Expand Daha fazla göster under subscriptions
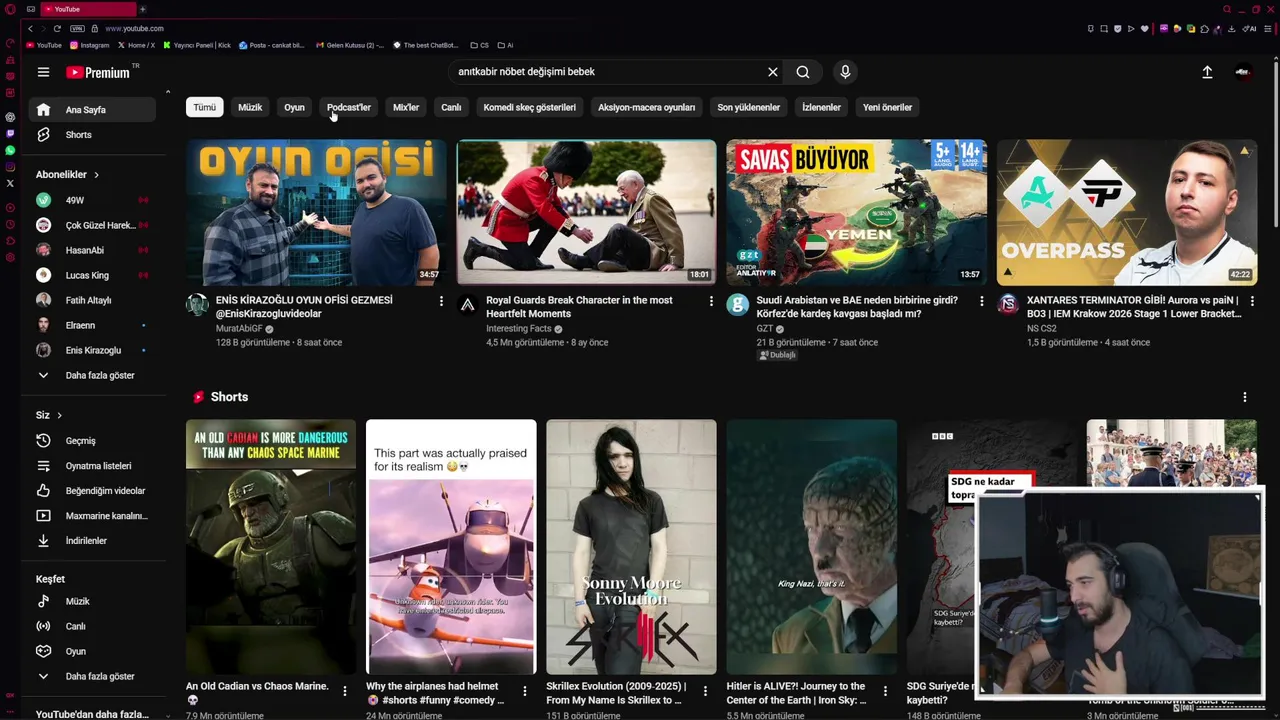Viewport: 1280px width, 720px height. coord(90,376)
